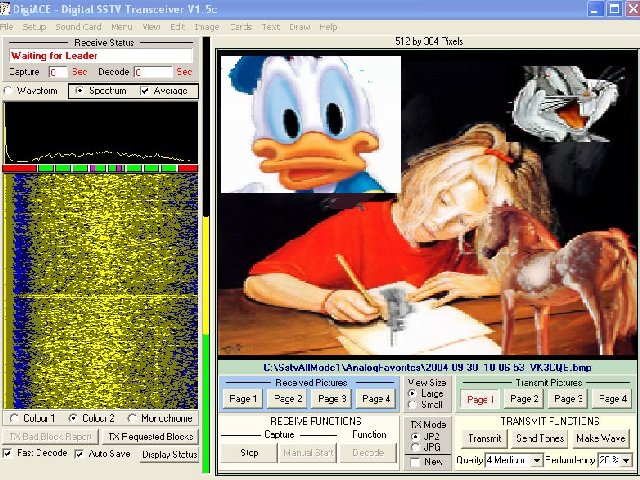This screenshot has height=480, width=640.
Task: Open the Menu menu item
Action: pos(122,27)
